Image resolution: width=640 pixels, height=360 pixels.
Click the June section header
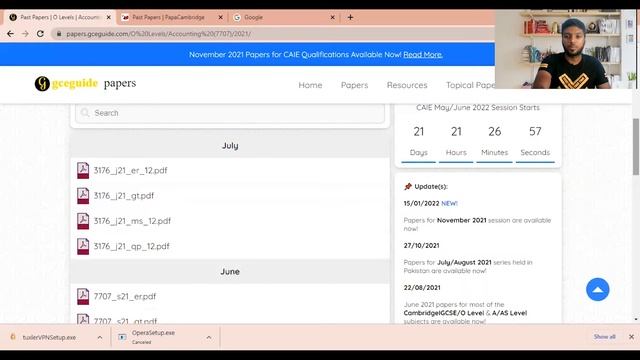(x=230, y=272)
